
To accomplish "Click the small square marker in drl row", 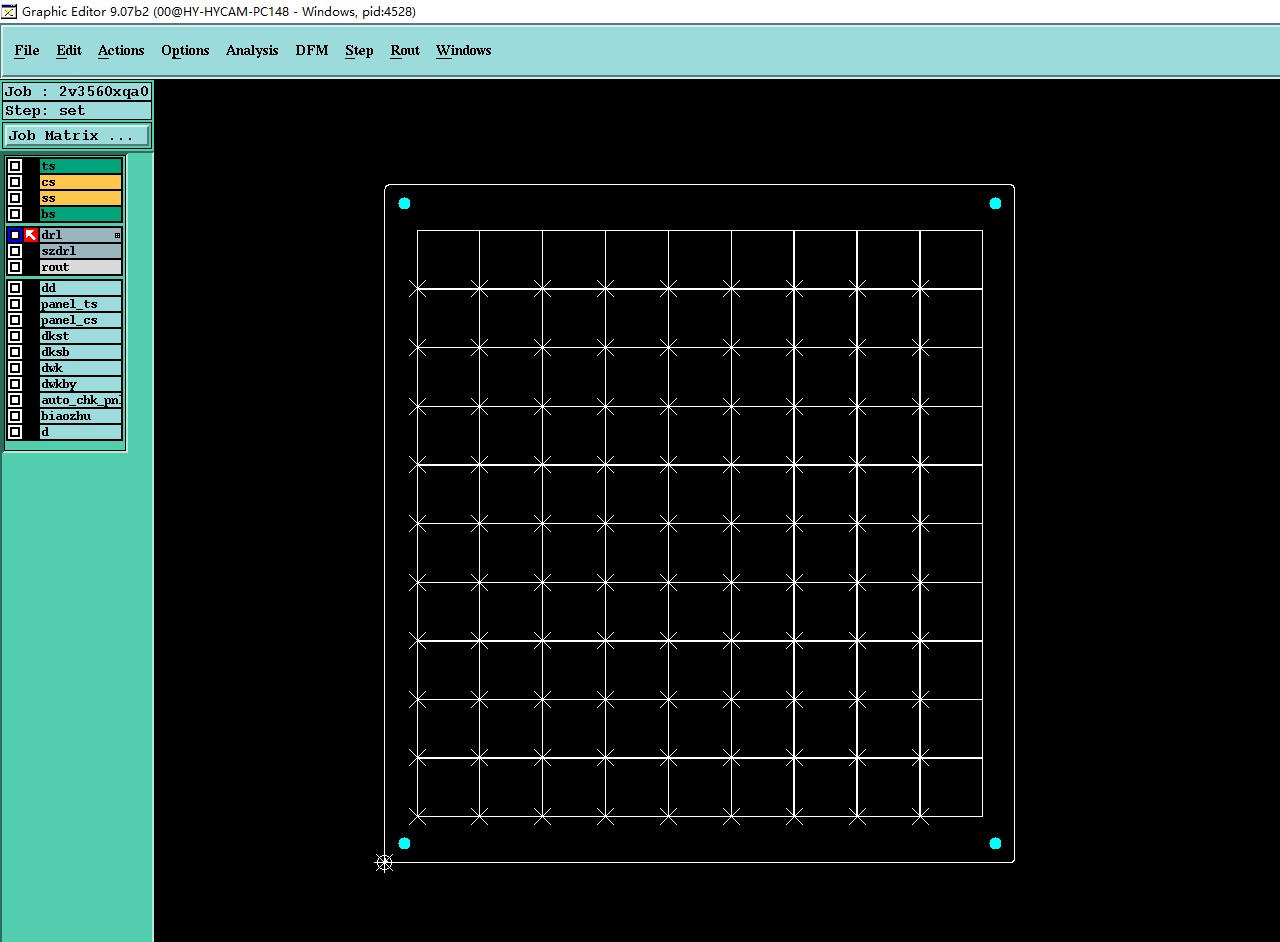I will coord(117,235).
